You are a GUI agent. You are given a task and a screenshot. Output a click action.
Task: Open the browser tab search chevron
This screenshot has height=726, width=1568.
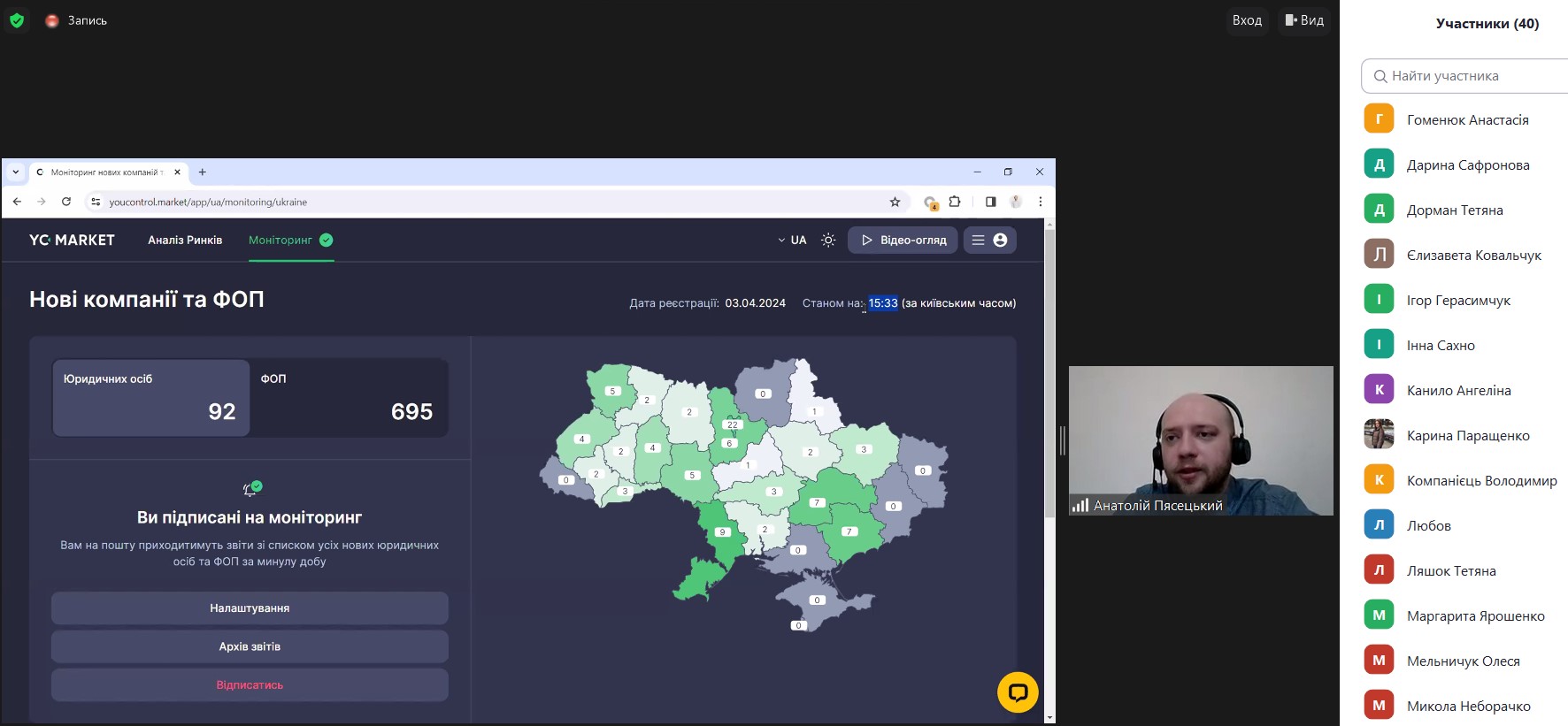tap(15, 172)
